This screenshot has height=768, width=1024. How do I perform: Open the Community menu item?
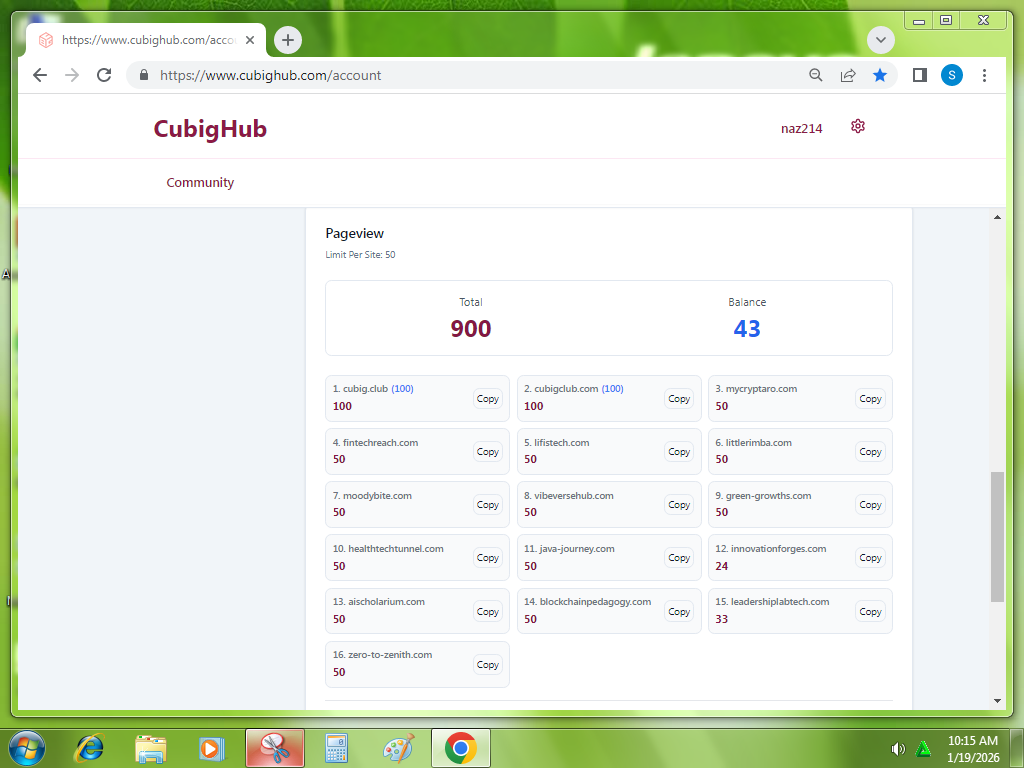(200, 183)
